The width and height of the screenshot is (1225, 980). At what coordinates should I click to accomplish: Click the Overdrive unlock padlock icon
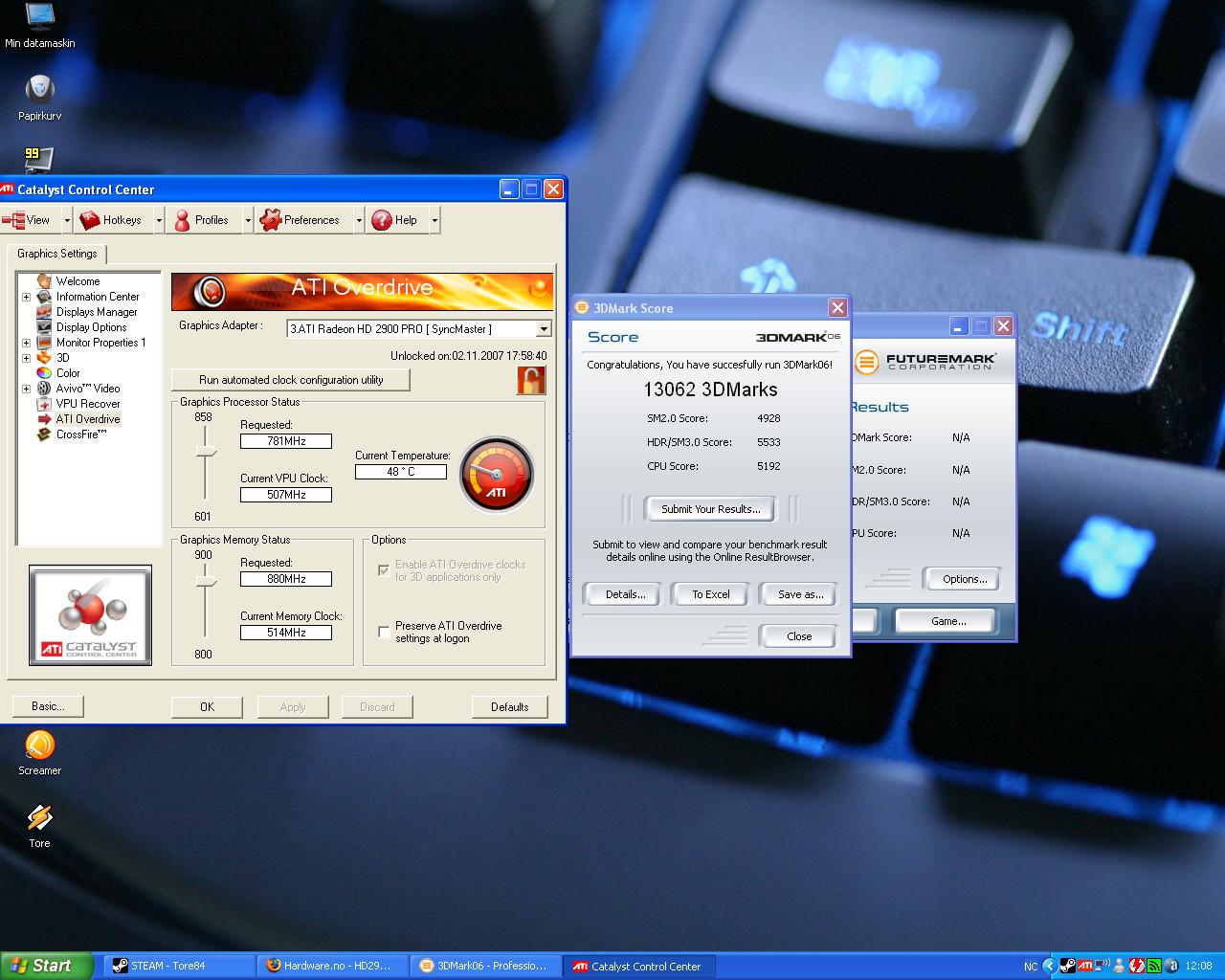[530, 380]
